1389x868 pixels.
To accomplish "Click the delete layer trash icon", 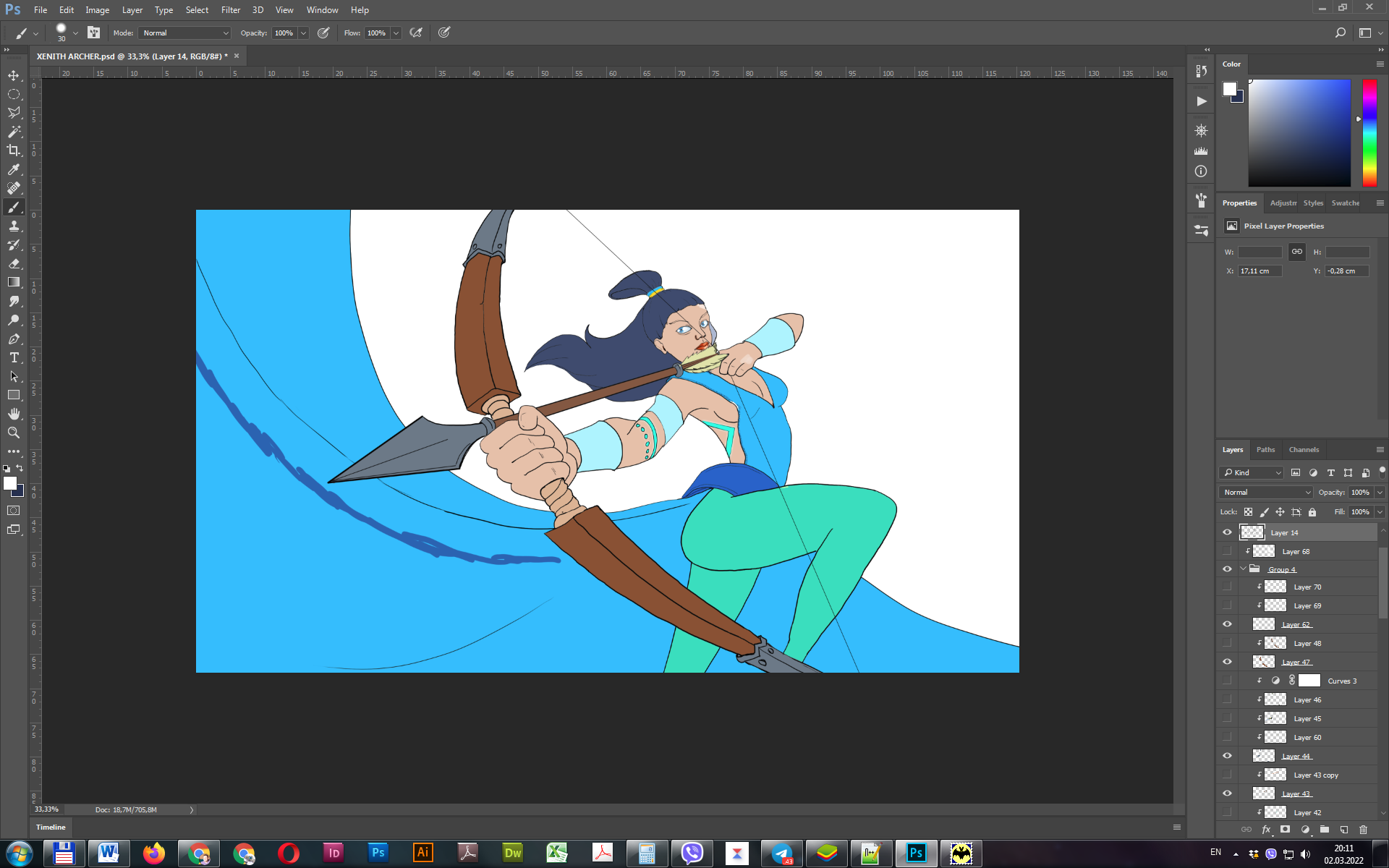I will (1364, 830).
